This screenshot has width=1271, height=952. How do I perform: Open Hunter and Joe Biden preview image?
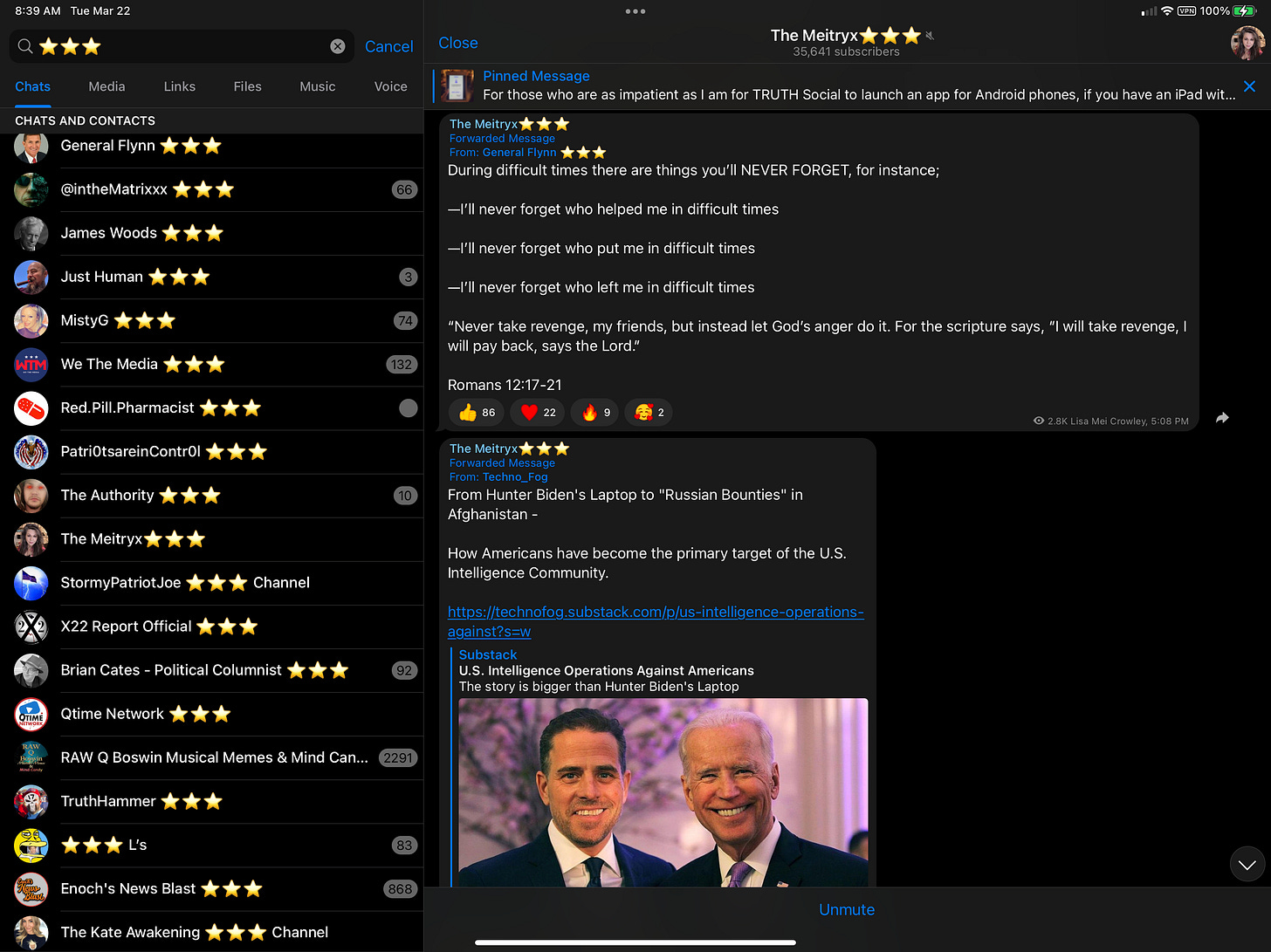tap(663, 792)
